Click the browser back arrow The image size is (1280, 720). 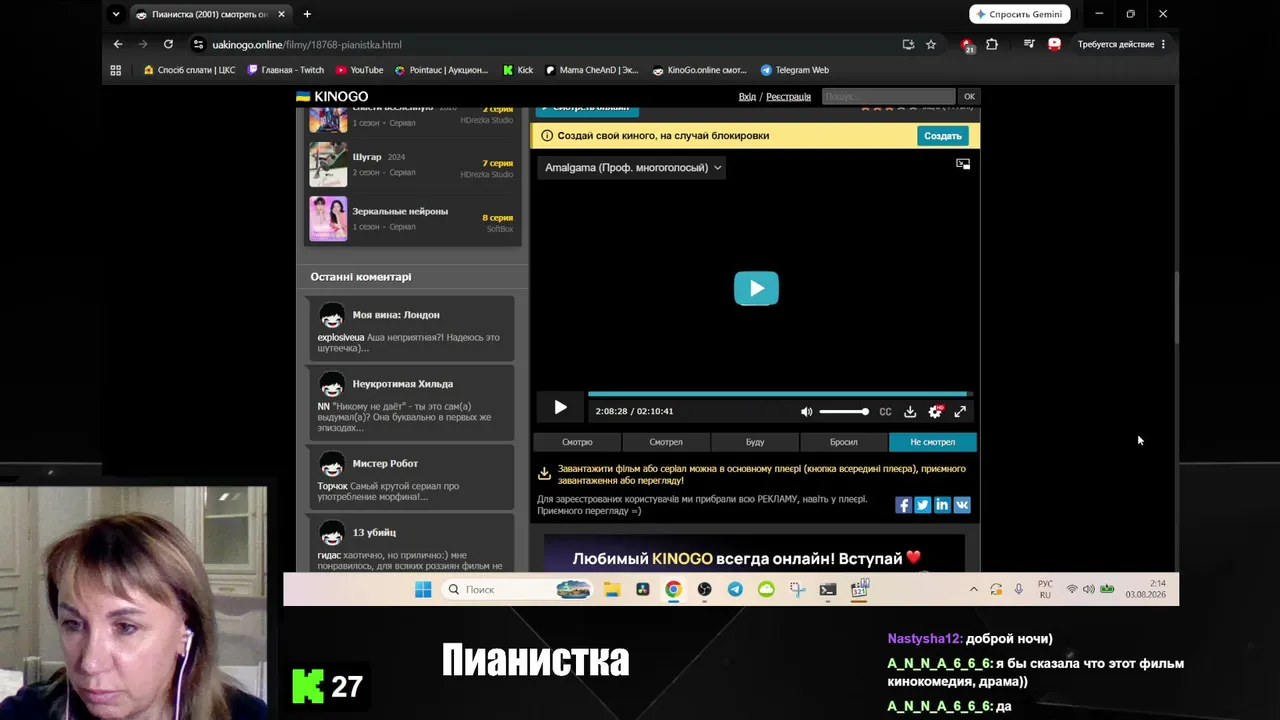pos(118,44)
